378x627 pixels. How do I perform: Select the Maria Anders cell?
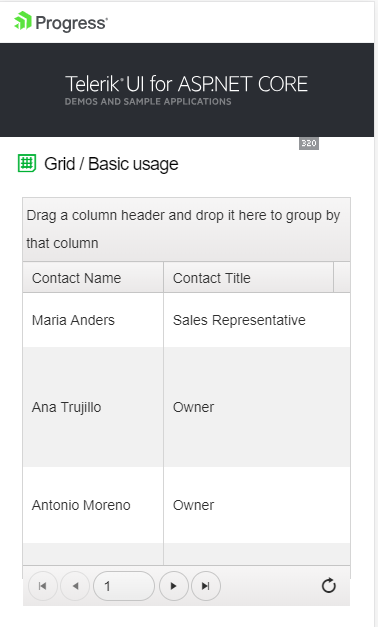(93, 320)
